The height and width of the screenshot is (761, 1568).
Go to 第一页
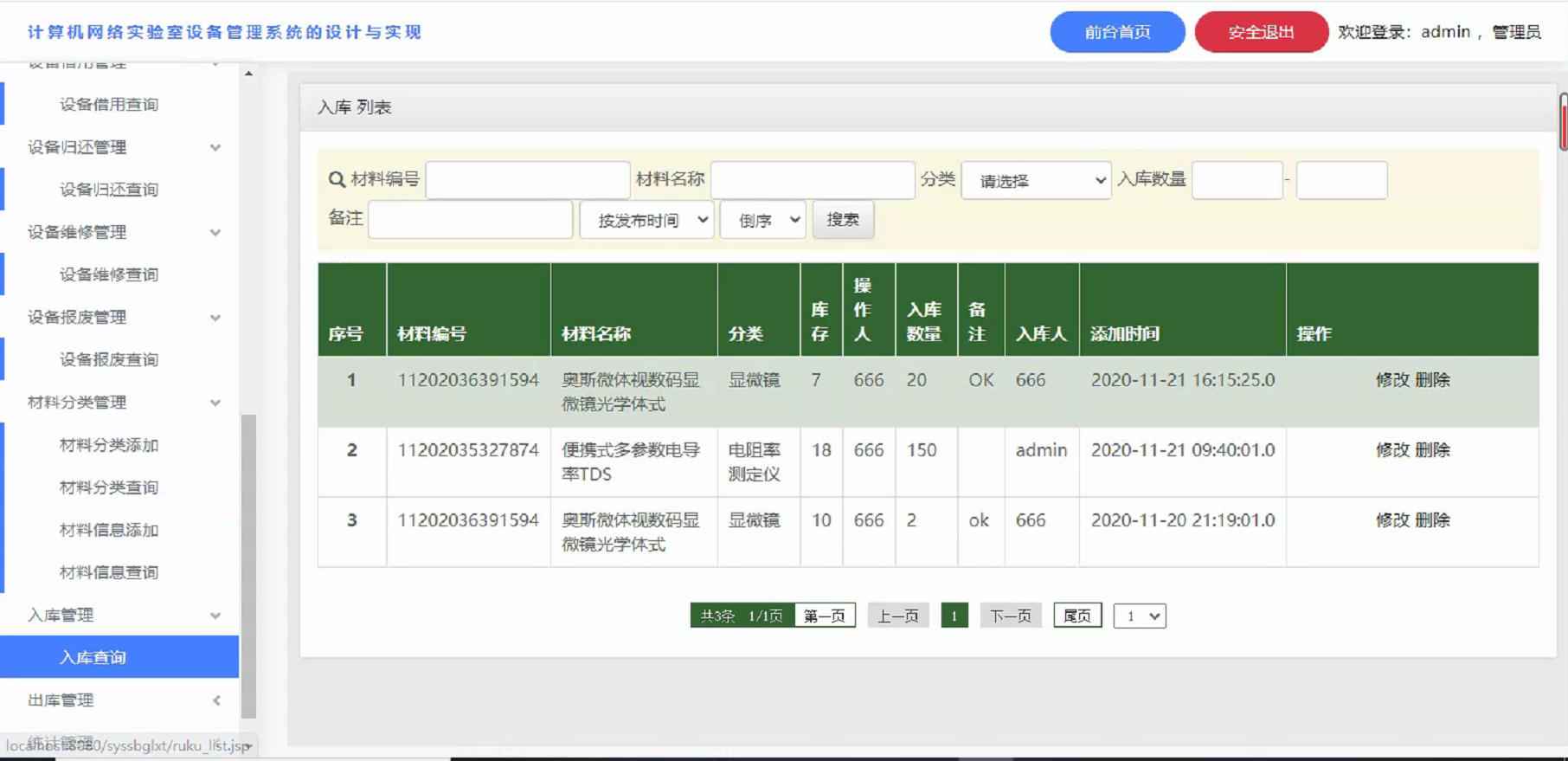(x=825, y=616)
